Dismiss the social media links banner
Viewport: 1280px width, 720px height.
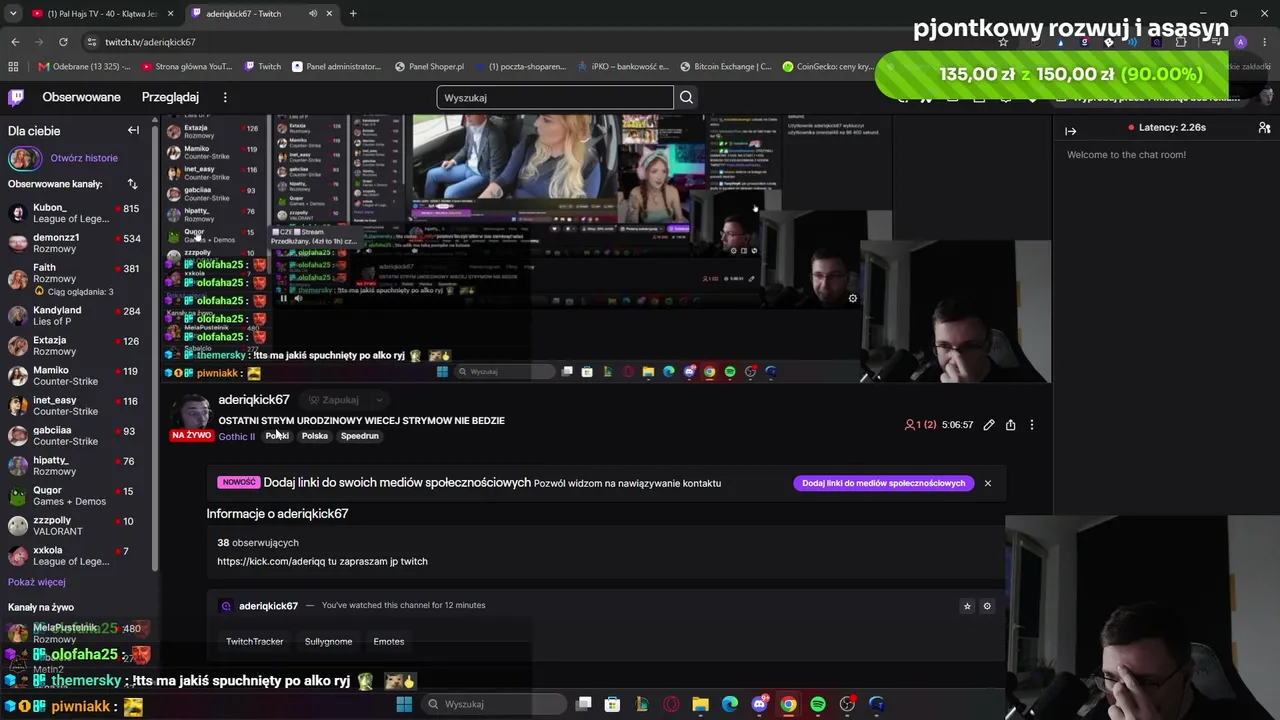pyautogui.click(x=987, y=483)
